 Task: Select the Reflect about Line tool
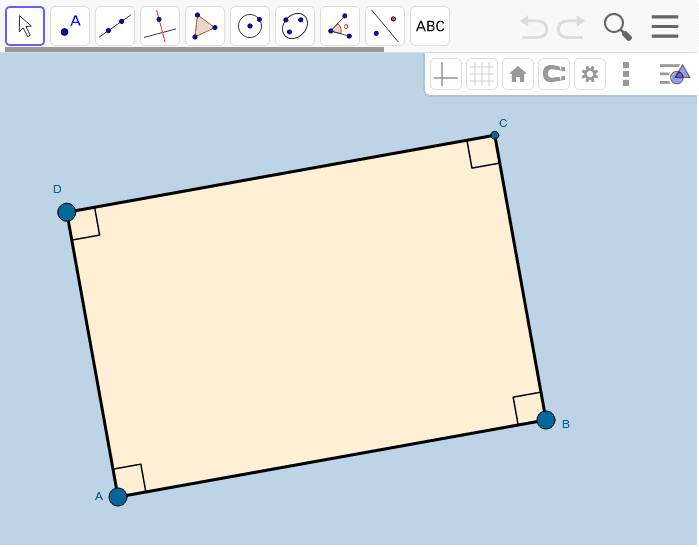[385, 26]
